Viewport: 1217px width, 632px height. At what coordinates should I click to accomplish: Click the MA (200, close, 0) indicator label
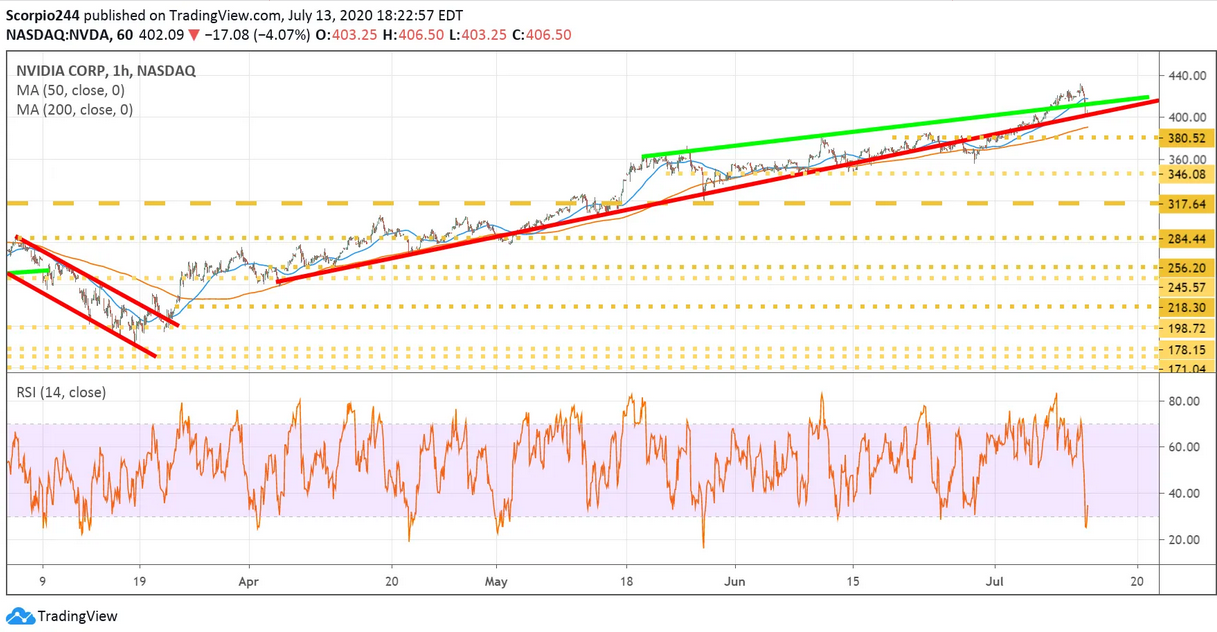(74, 110)
